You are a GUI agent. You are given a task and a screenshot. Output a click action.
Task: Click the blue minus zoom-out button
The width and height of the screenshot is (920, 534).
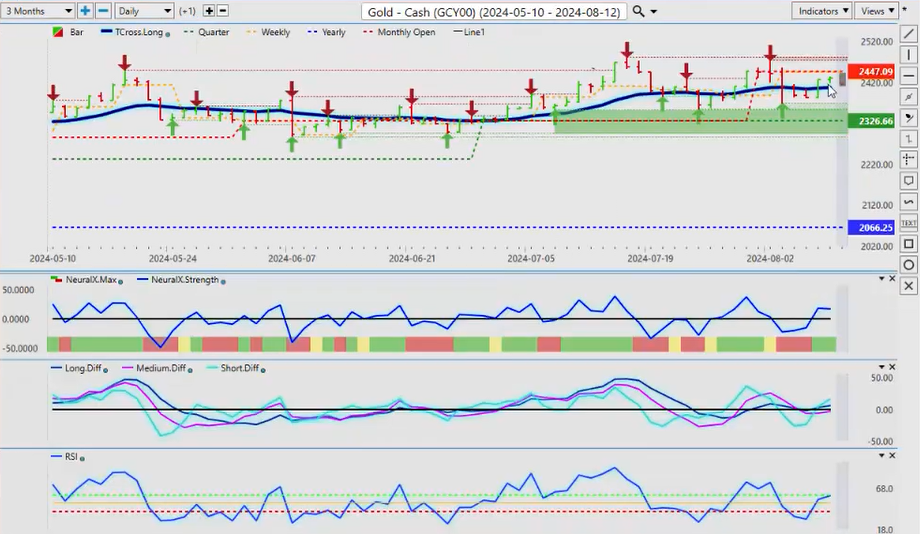click(102, 11)
